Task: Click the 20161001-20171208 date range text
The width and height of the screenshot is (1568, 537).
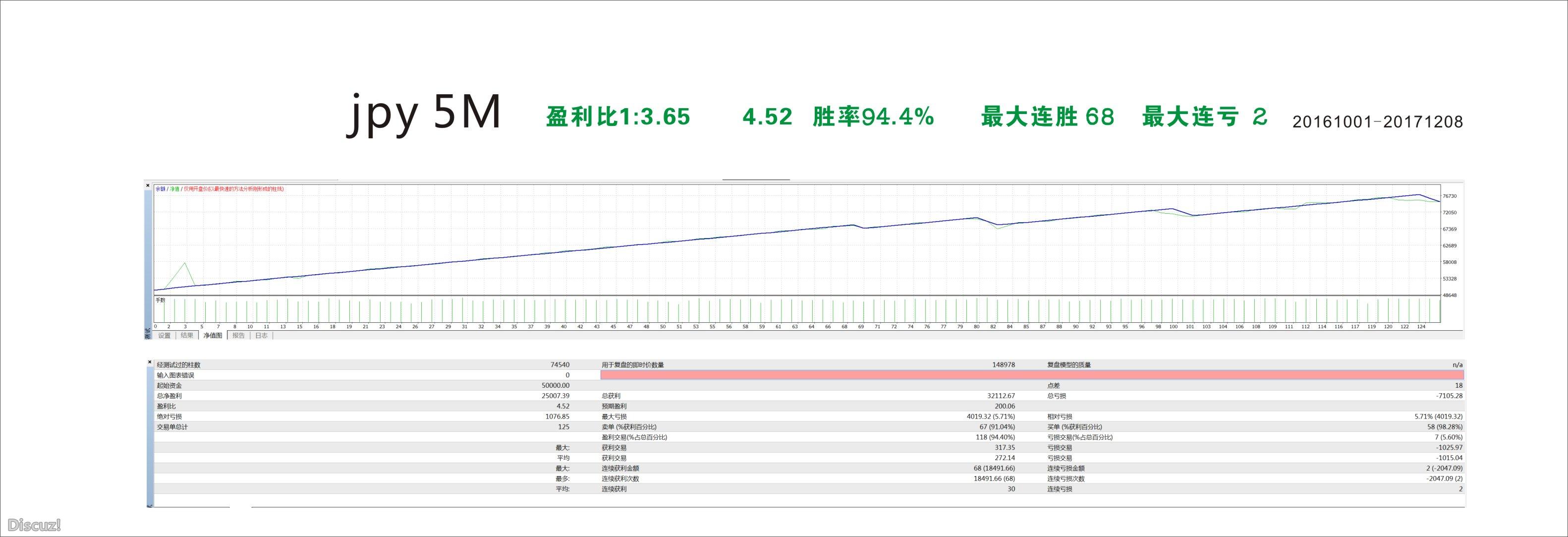Action: [1378, 122]
